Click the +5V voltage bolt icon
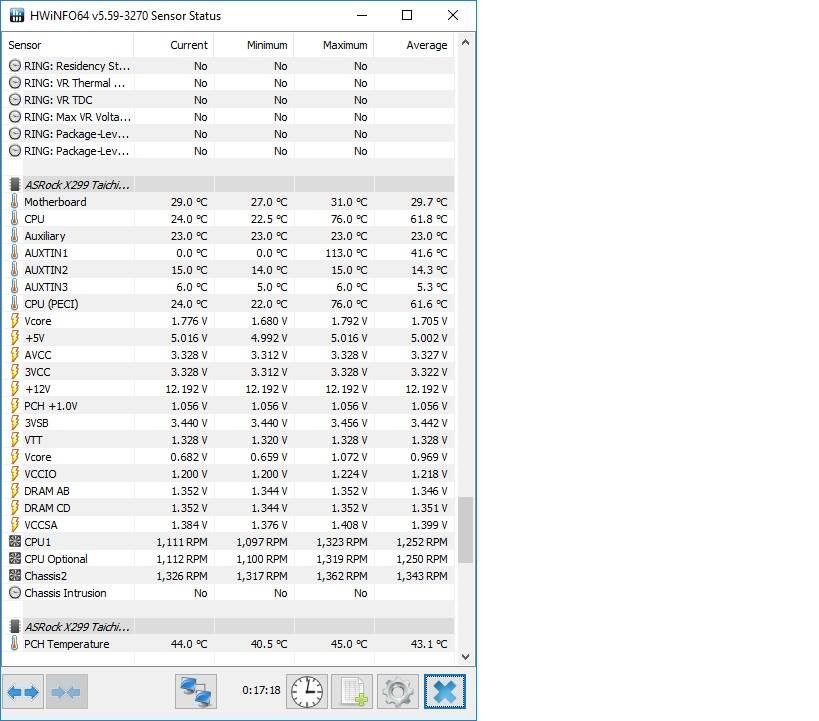This screenshot has width=819, height=721. coord(15,338)
